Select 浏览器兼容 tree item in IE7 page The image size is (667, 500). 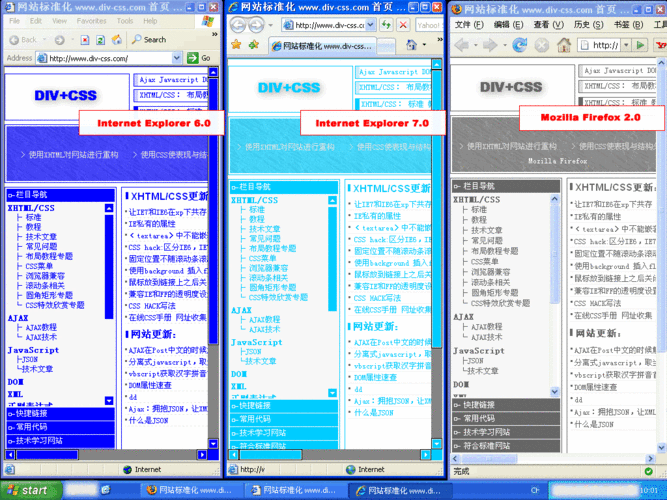pos(268,268)
